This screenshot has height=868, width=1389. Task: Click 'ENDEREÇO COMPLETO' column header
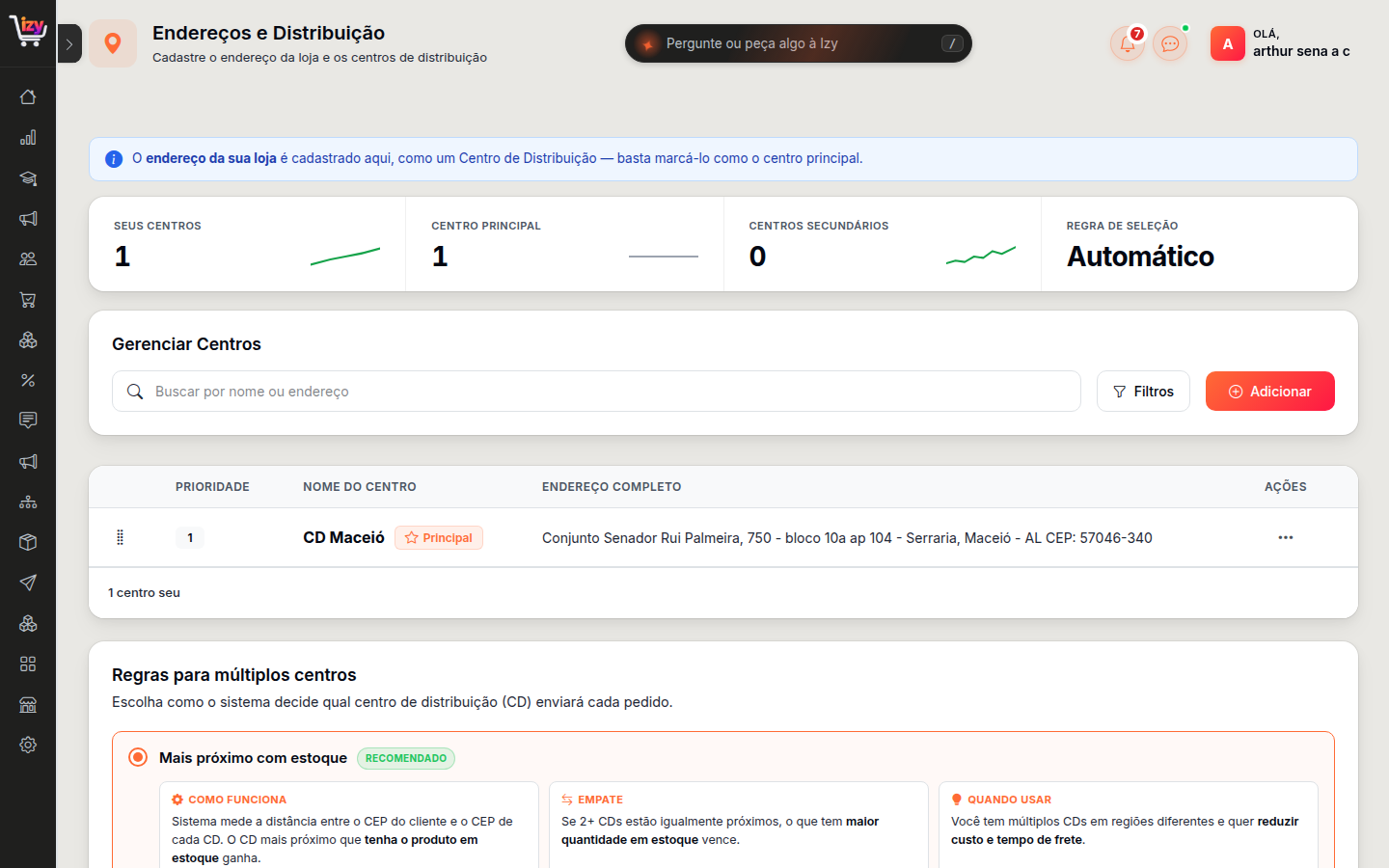[612, 487]
